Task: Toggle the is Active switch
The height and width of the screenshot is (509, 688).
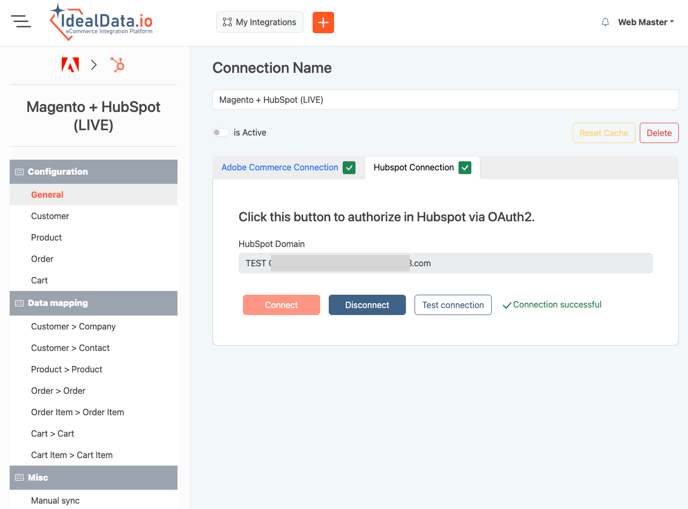Action: tap(220, 132)
